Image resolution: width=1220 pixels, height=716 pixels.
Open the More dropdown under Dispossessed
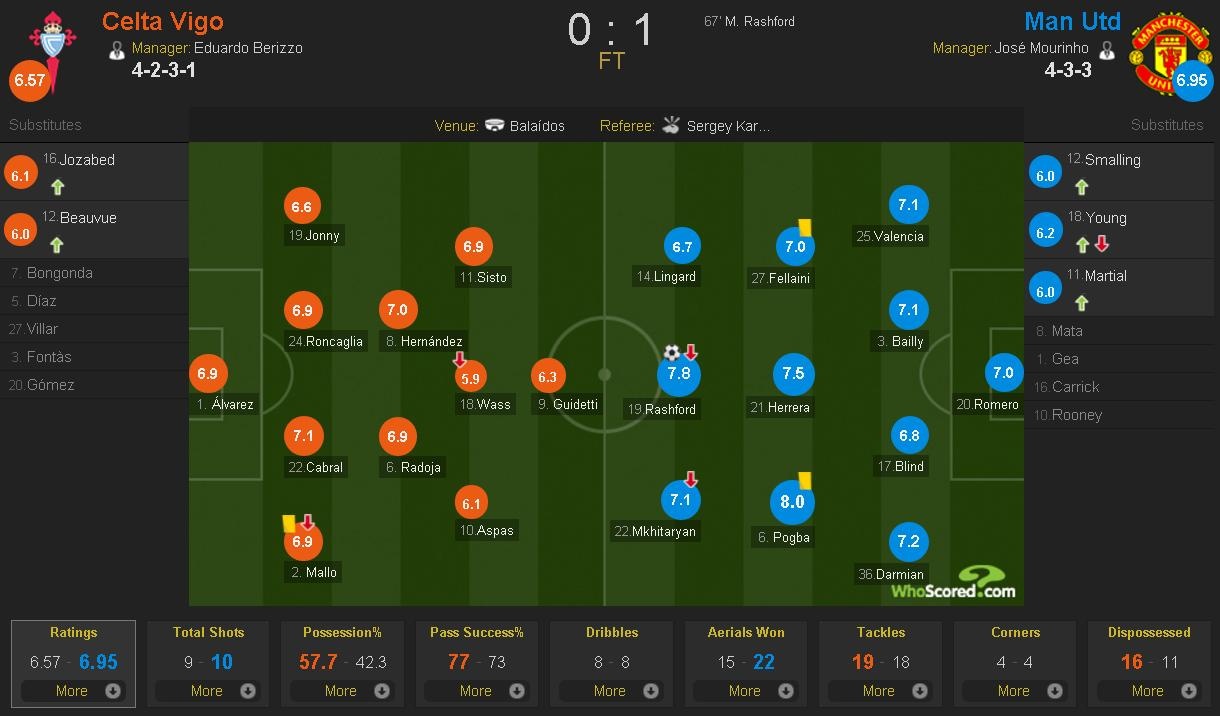coord(1148,690)
